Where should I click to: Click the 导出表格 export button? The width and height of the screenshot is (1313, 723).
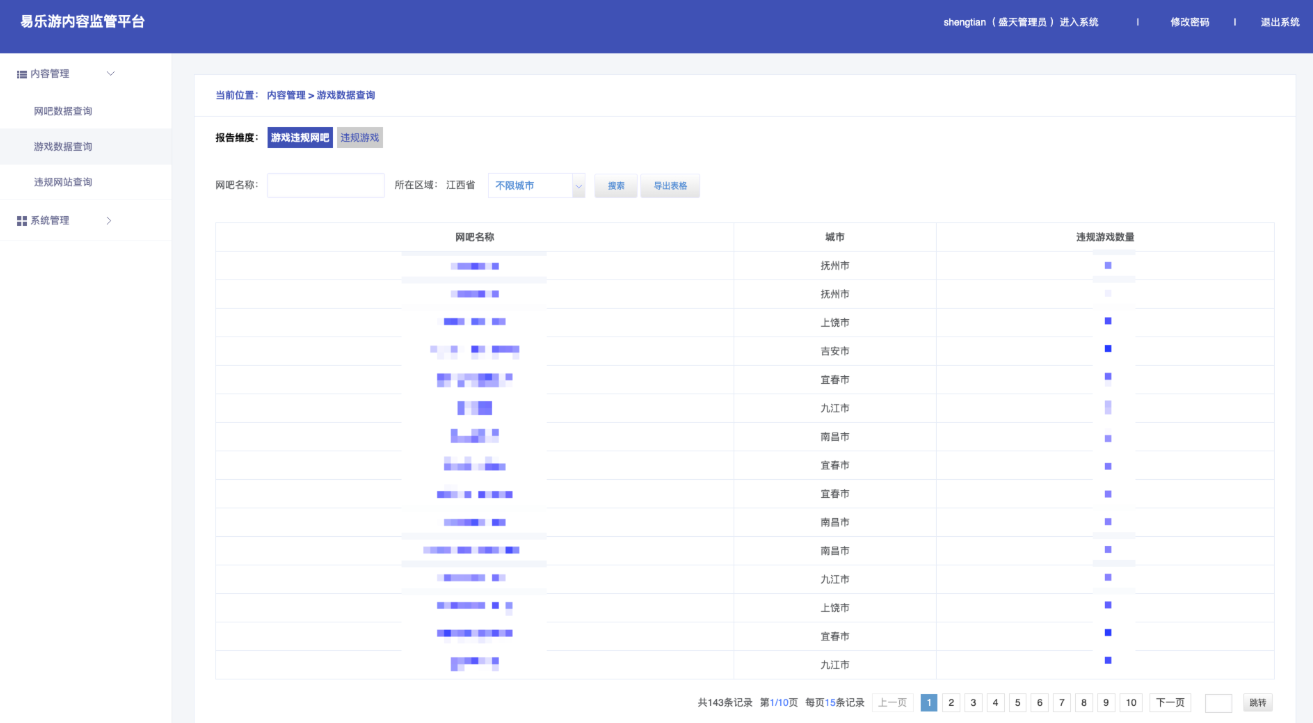tap(670, 186)
